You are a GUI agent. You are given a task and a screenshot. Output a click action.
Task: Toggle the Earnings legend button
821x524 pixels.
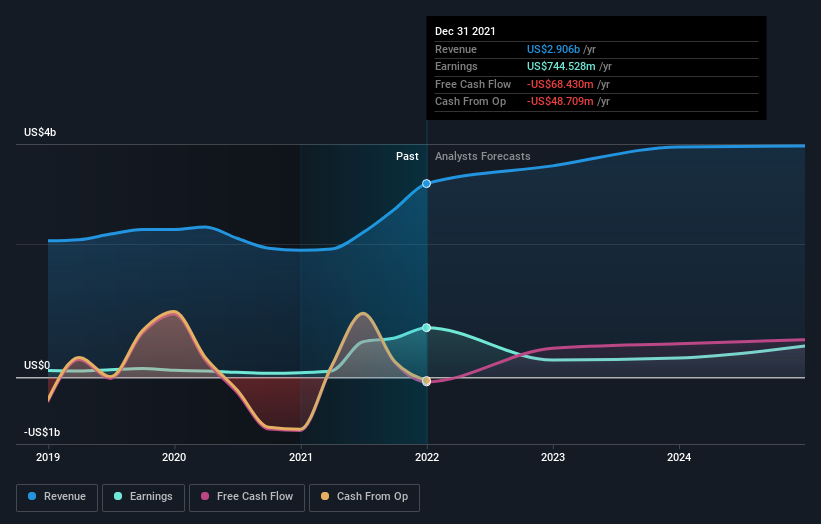pos(143,497)
